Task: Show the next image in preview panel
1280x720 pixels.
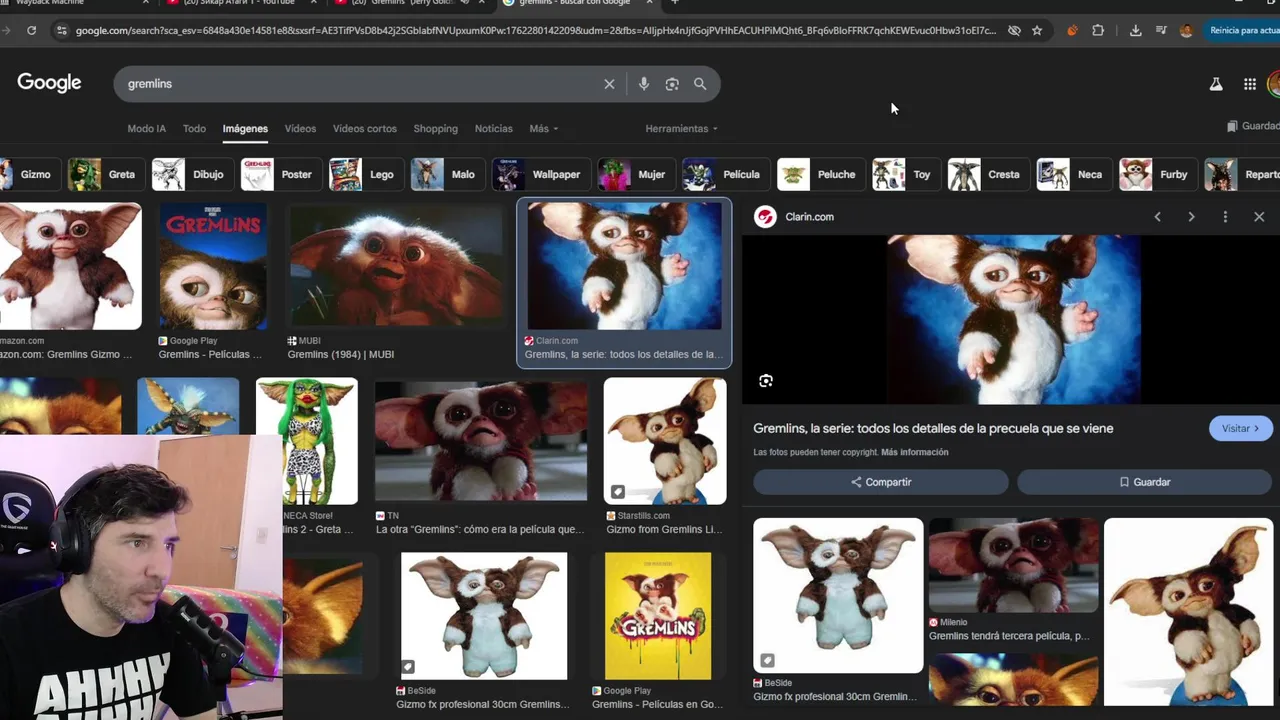Action: click(1191, 217)
